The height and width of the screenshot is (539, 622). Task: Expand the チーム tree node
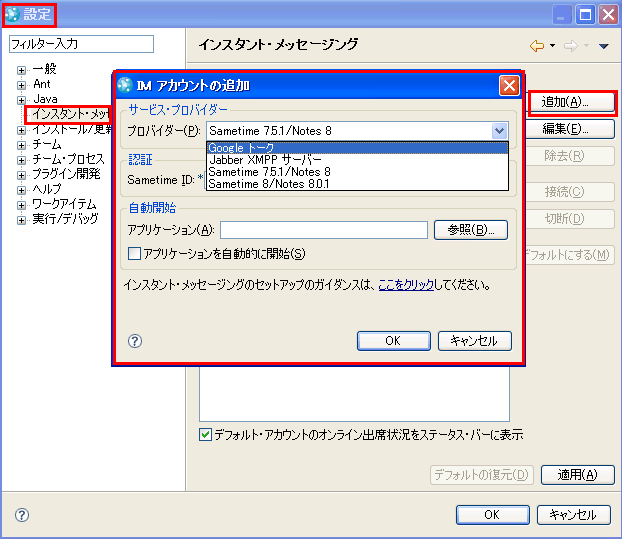[x=21, y=145]
